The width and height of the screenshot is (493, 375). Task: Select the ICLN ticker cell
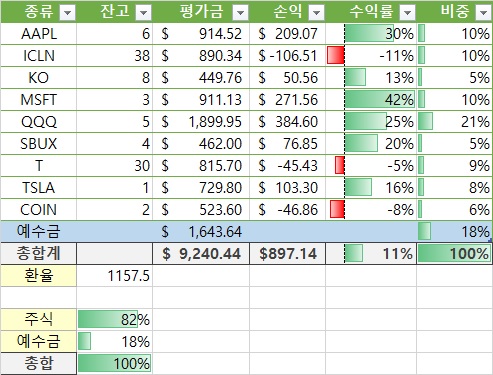click(39, 56)
